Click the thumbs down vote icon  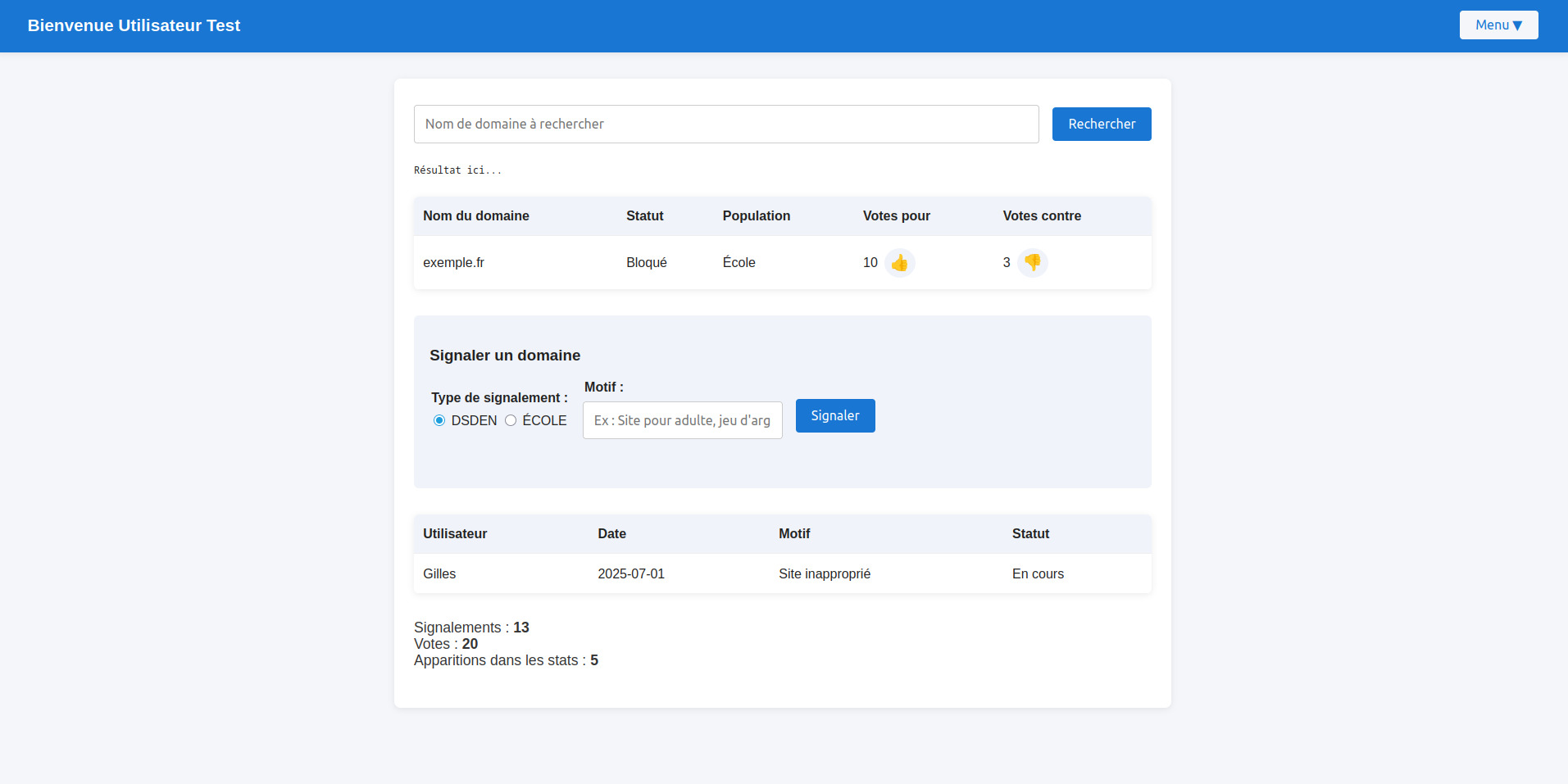point(1032,263)
